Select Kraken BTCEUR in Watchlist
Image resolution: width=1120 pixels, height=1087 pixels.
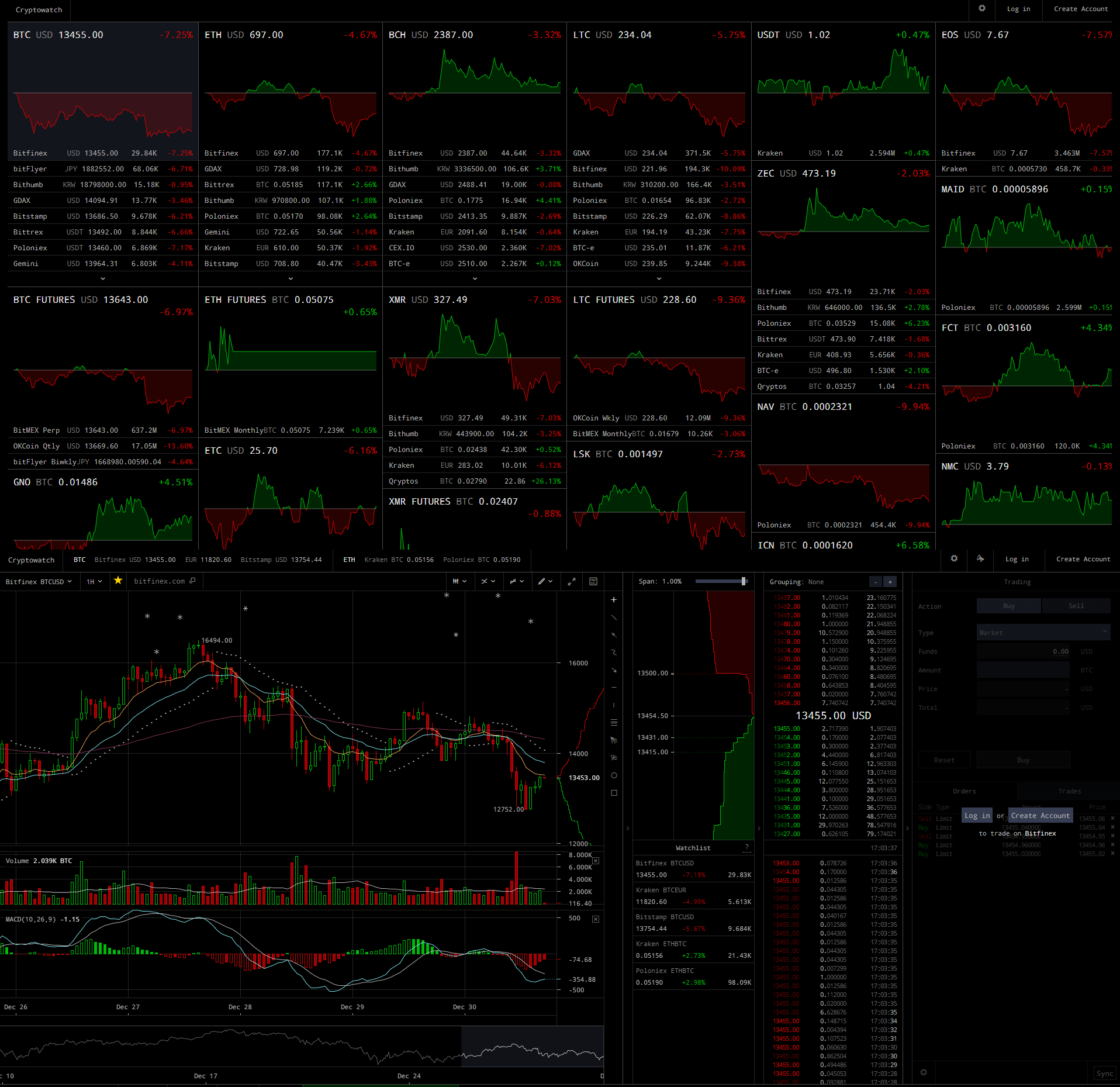pos(693,896)
